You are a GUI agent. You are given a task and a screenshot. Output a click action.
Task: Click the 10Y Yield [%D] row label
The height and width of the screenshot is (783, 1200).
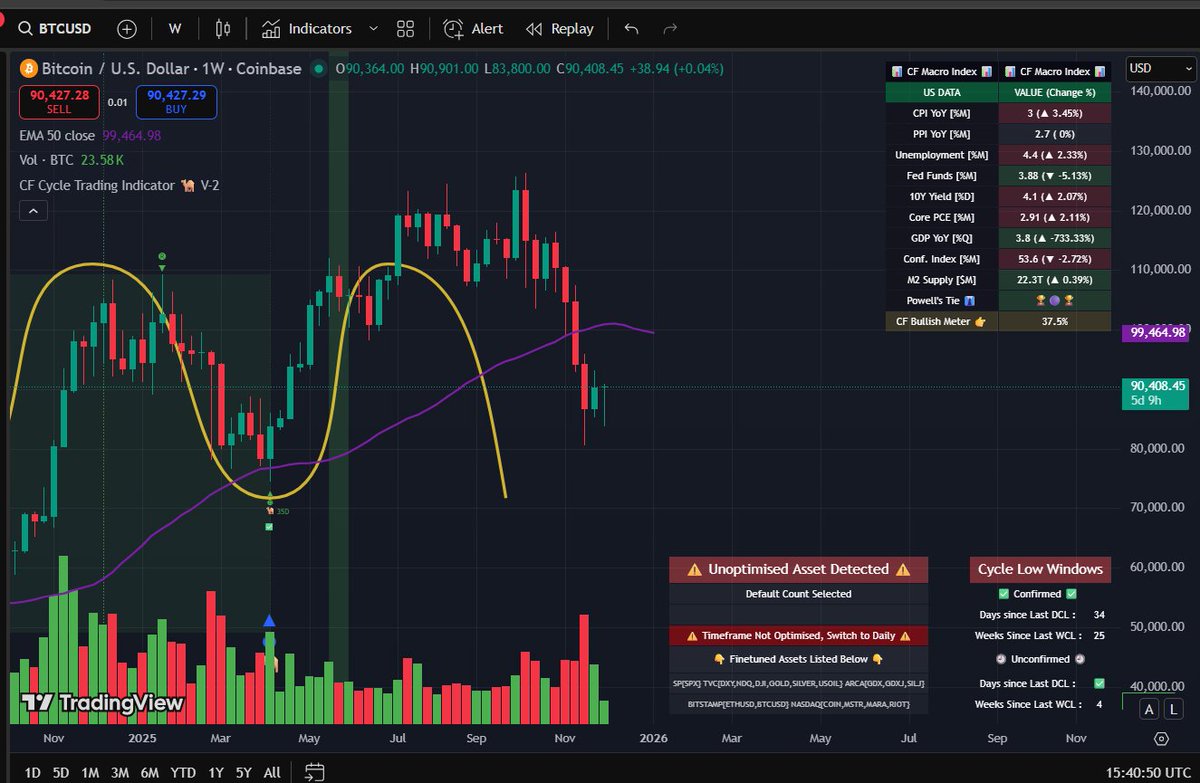[x=942, y=197]
